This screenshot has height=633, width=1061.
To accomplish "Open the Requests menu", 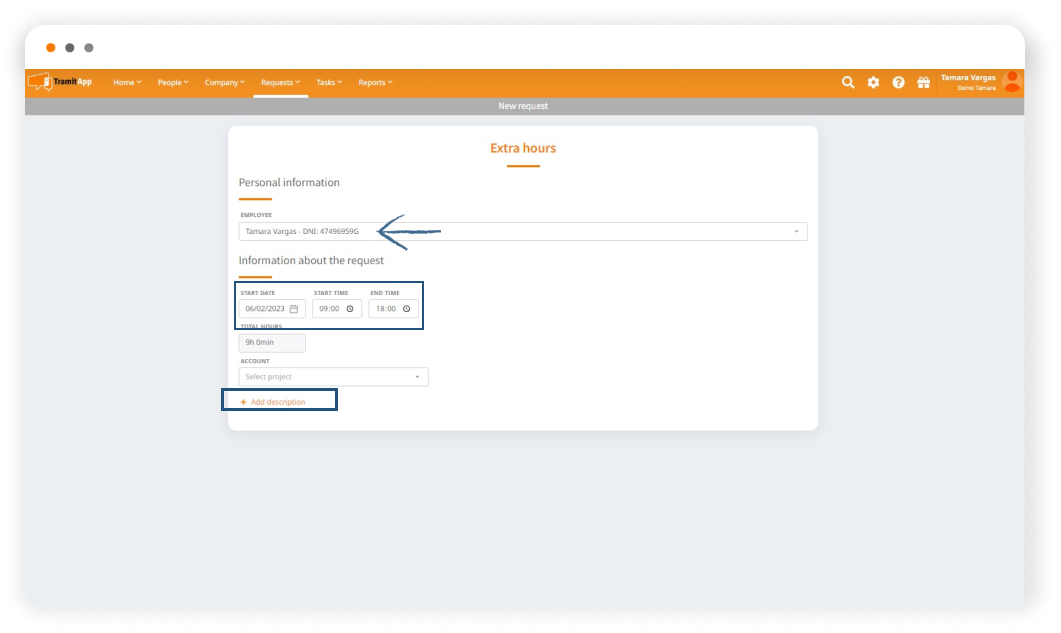I will click(x=280, y=82).
